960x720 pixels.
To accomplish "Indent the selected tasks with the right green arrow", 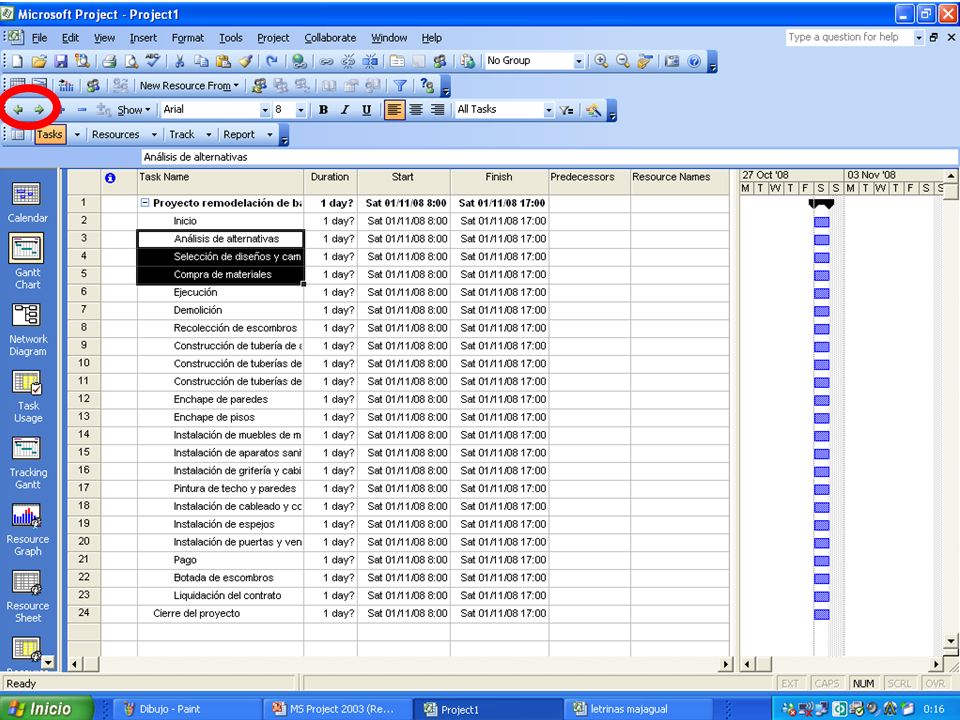I will pyautogui.click(x=39, y=110).
